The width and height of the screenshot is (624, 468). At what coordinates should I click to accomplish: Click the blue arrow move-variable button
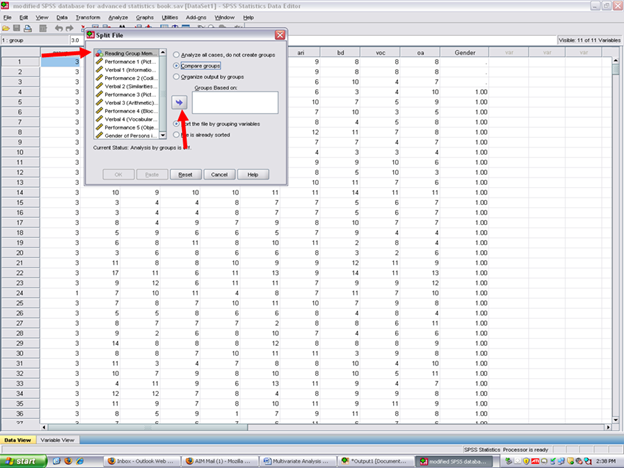[180, 101]
